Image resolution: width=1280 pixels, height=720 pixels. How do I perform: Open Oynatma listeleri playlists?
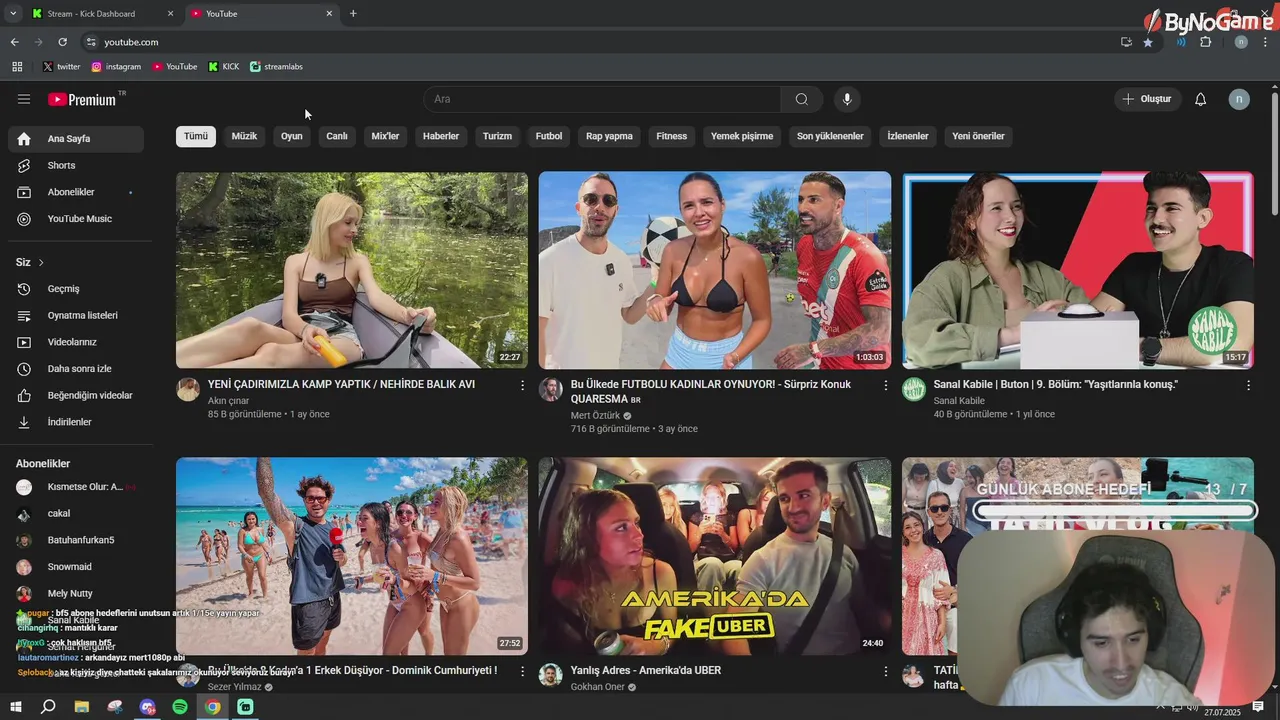click(76, 315)
